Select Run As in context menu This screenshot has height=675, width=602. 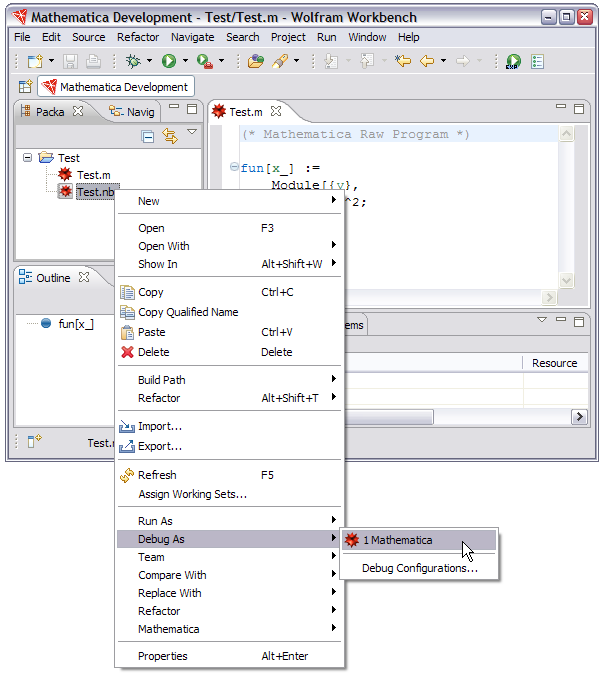pos(229,521)
